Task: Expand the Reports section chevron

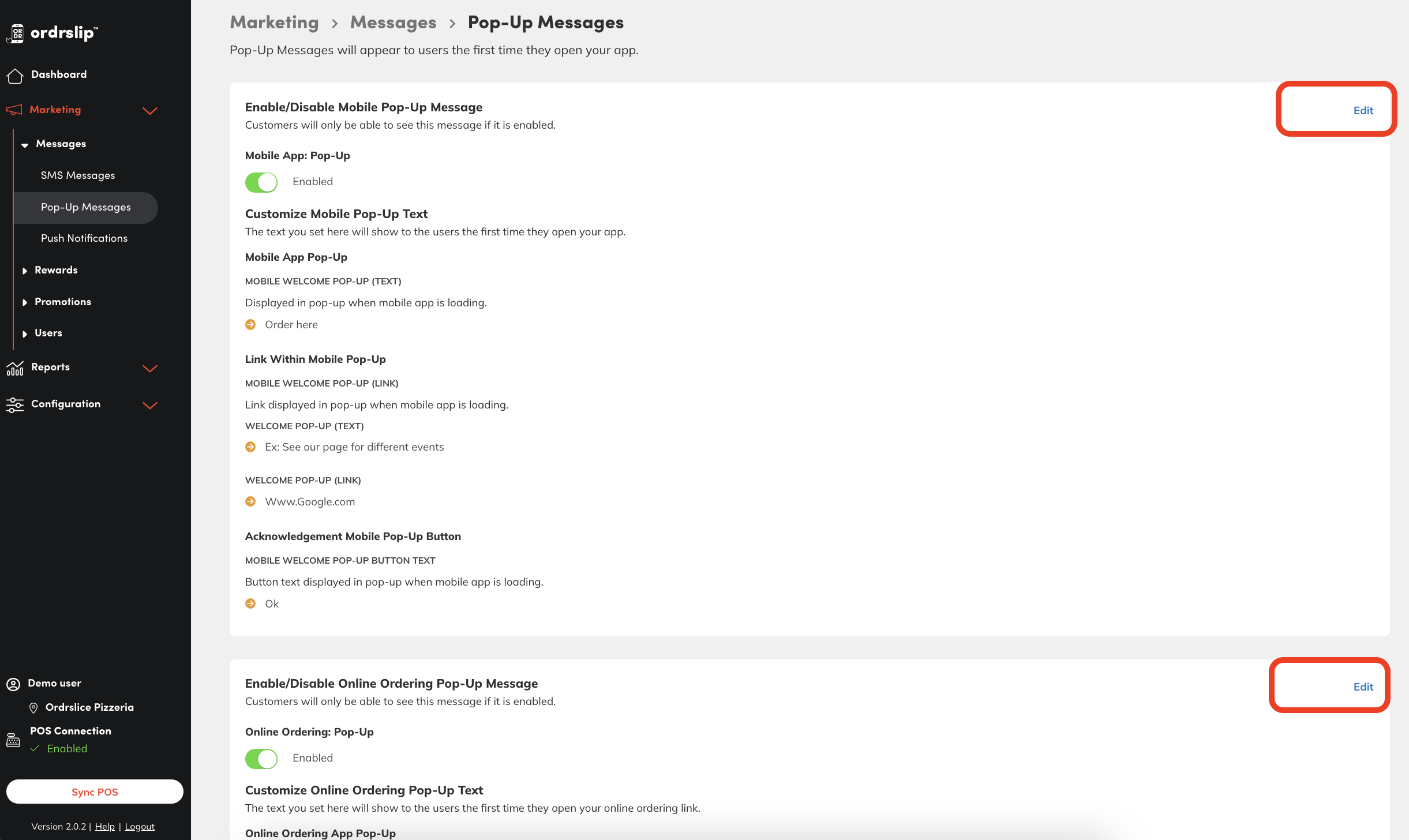Action: [150, 369]
